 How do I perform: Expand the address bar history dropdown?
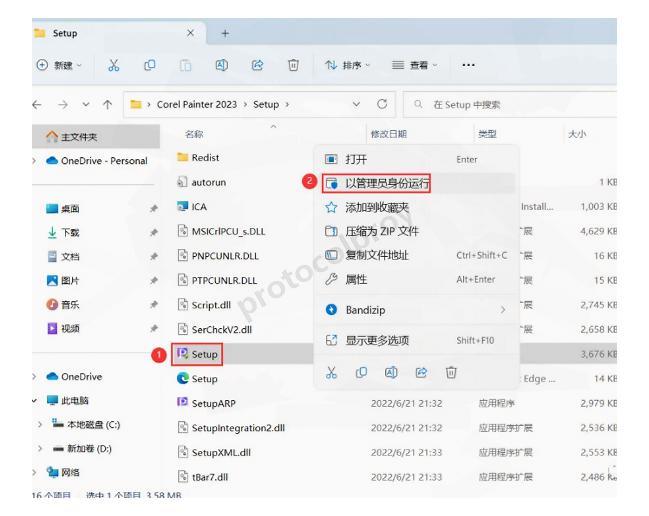click(356, 104)
